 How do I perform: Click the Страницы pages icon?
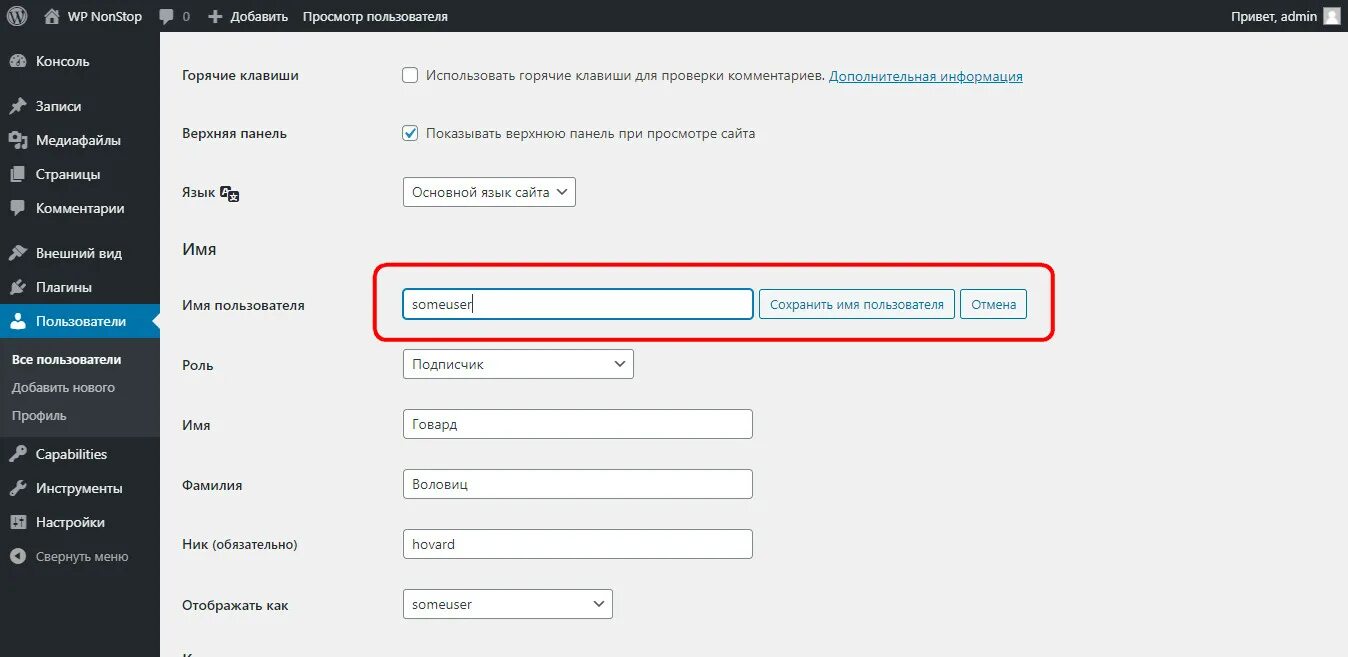17,174
